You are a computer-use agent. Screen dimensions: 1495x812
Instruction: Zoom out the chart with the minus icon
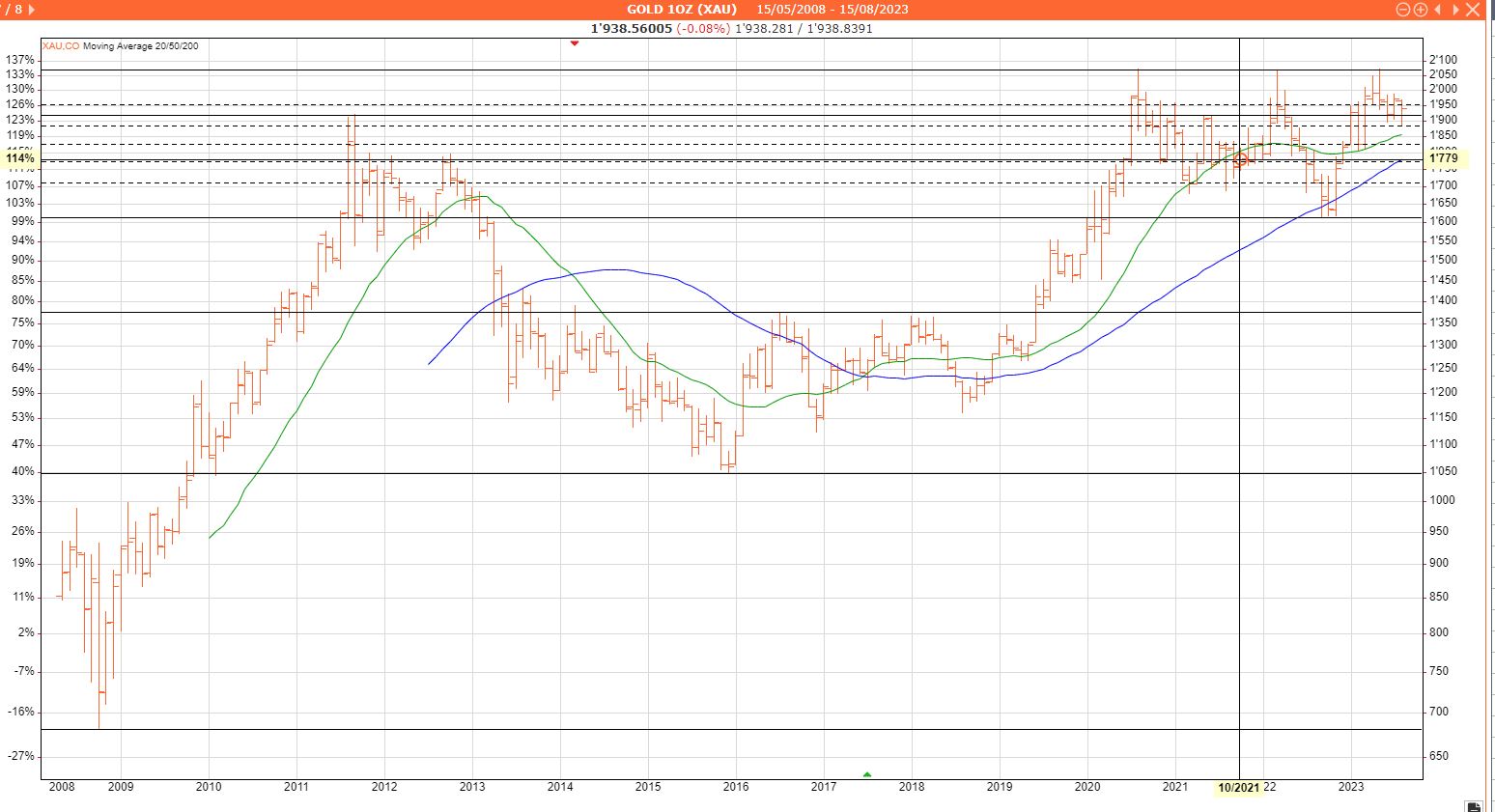point(1403,10)
